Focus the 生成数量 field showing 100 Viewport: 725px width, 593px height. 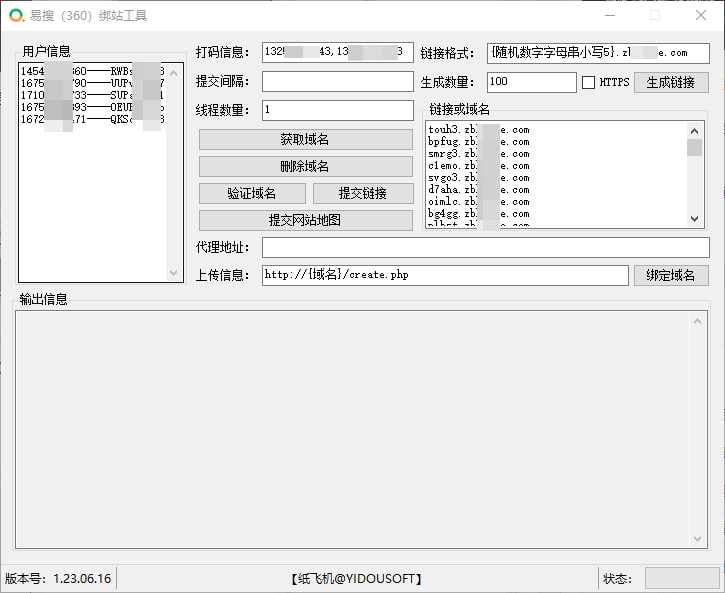click(x=531, y=82)
